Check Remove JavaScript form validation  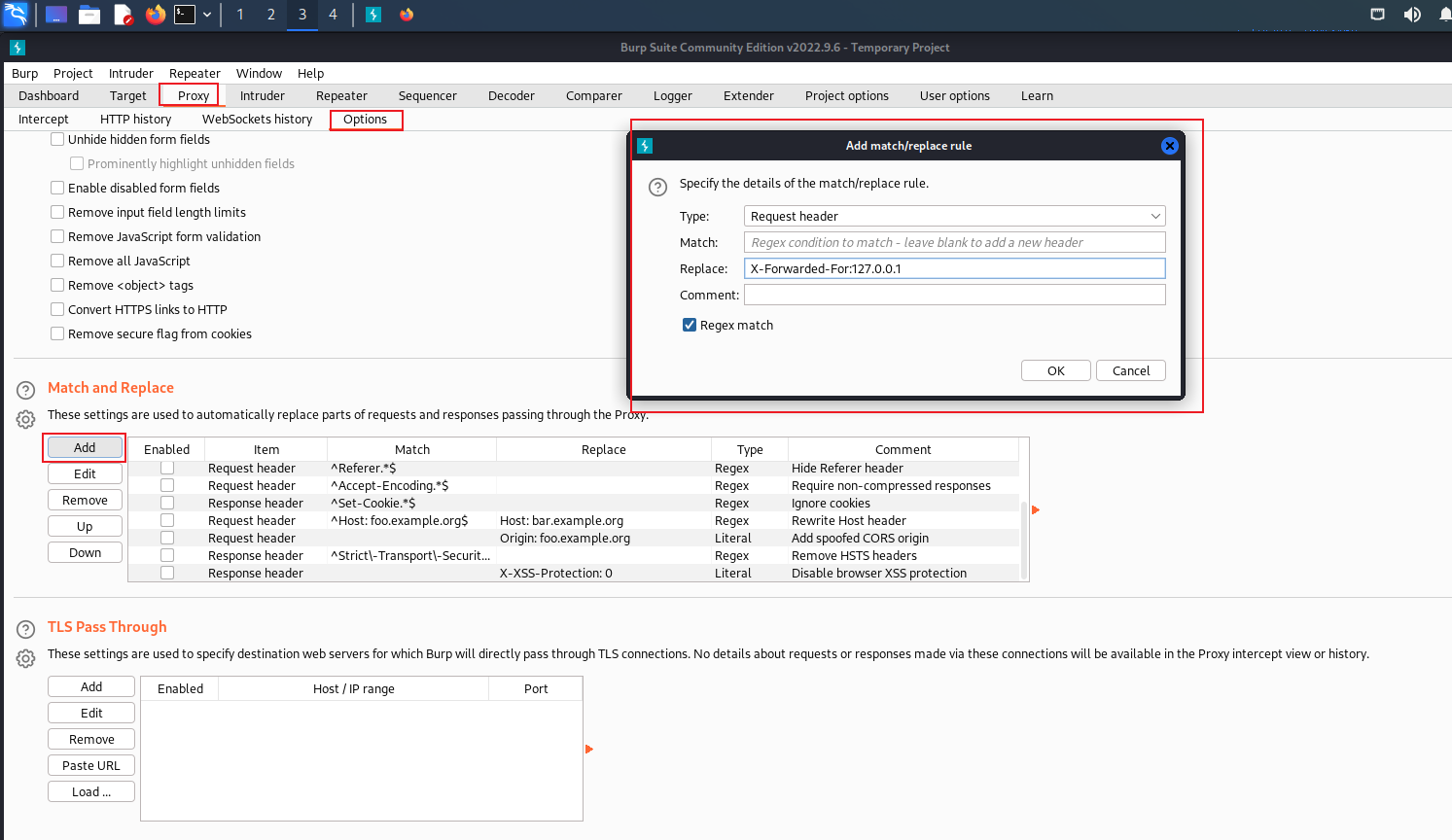point(57,236)
